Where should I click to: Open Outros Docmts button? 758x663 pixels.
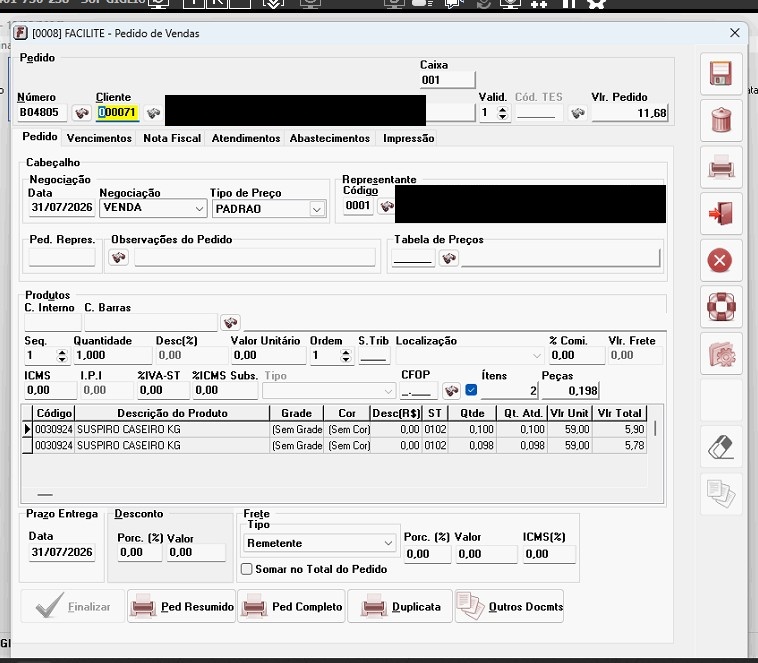pos(510,606)
